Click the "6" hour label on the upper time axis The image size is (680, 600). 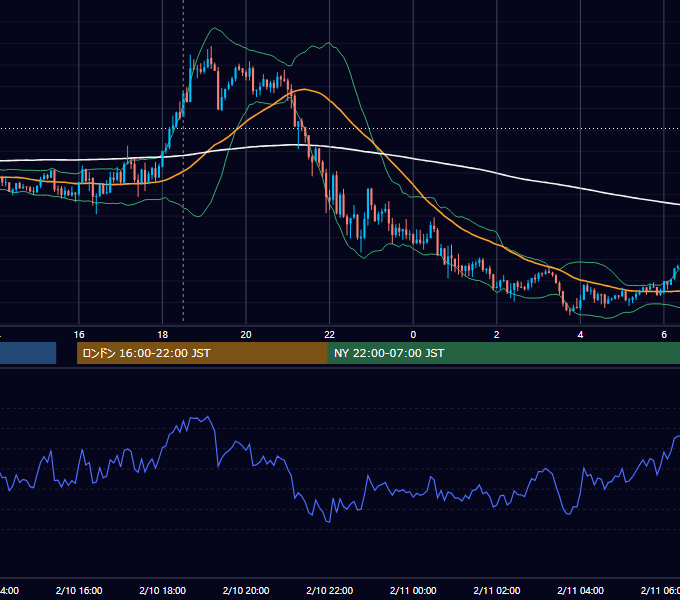(x=664, y=335)
